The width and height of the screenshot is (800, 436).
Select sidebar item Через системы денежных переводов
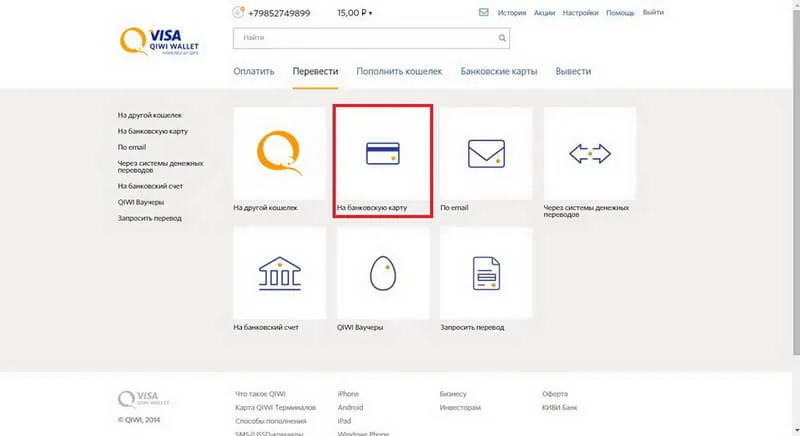[x=160, y=167]
